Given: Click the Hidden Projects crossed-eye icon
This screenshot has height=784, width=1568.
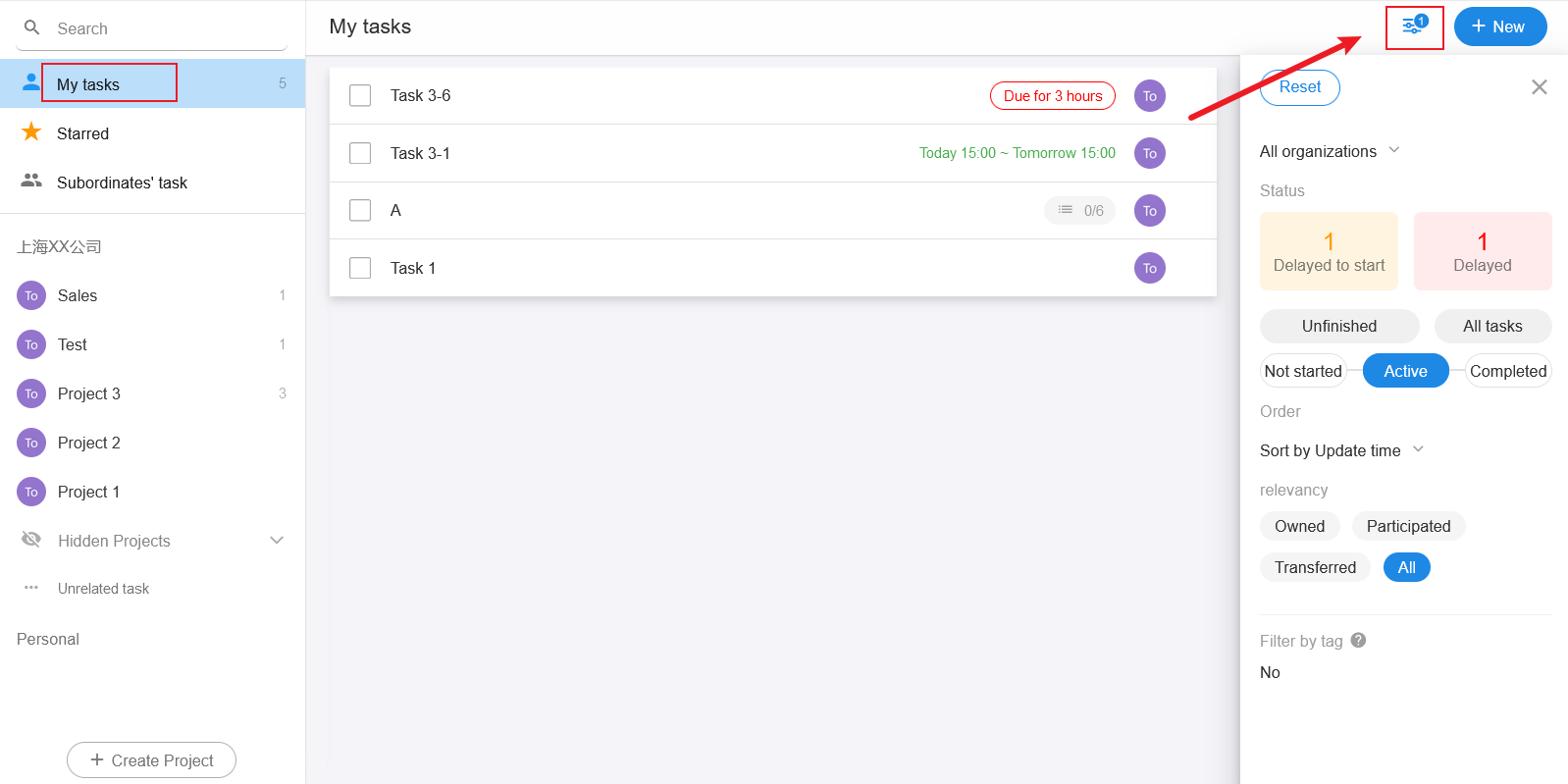Looking at the screenshot, I should [x=31, y=540].
